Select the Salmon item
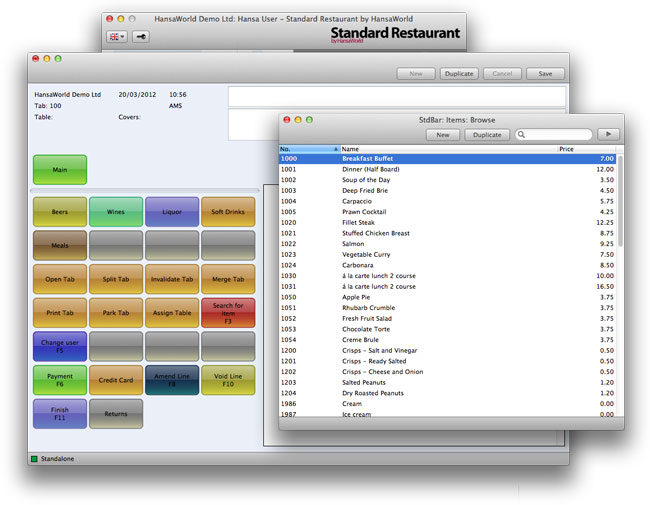Viewport: 650px width, 505px height. (x=448, y=244)
